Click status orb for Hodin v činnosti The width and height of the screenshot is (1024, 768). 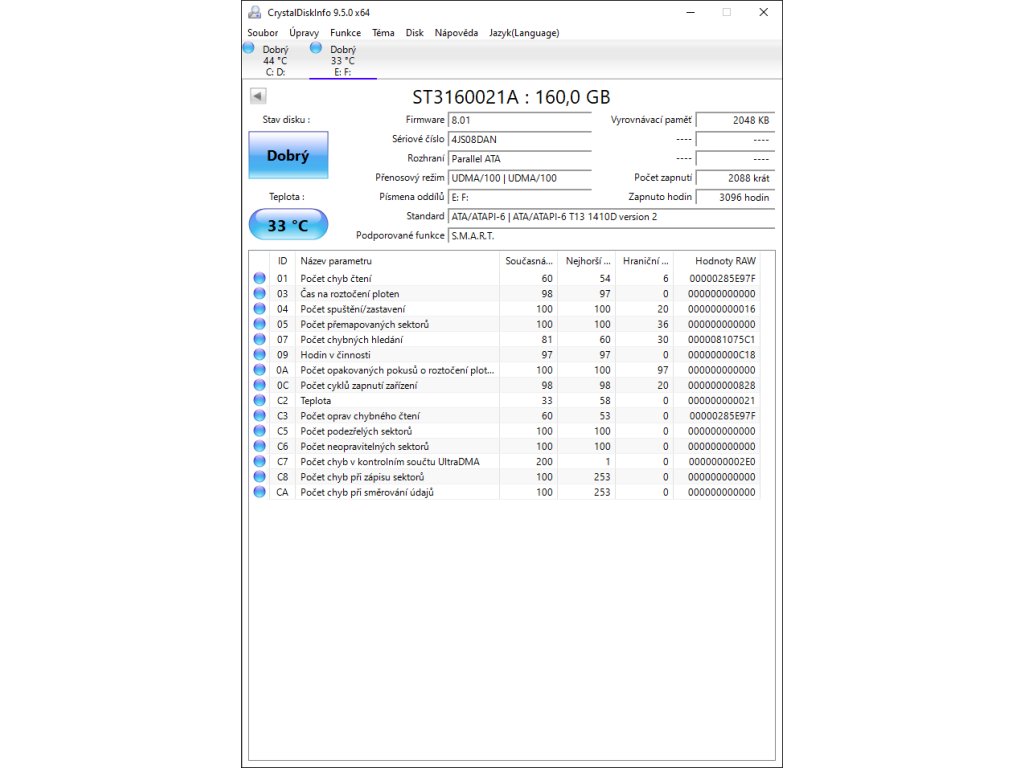point(259,355)
